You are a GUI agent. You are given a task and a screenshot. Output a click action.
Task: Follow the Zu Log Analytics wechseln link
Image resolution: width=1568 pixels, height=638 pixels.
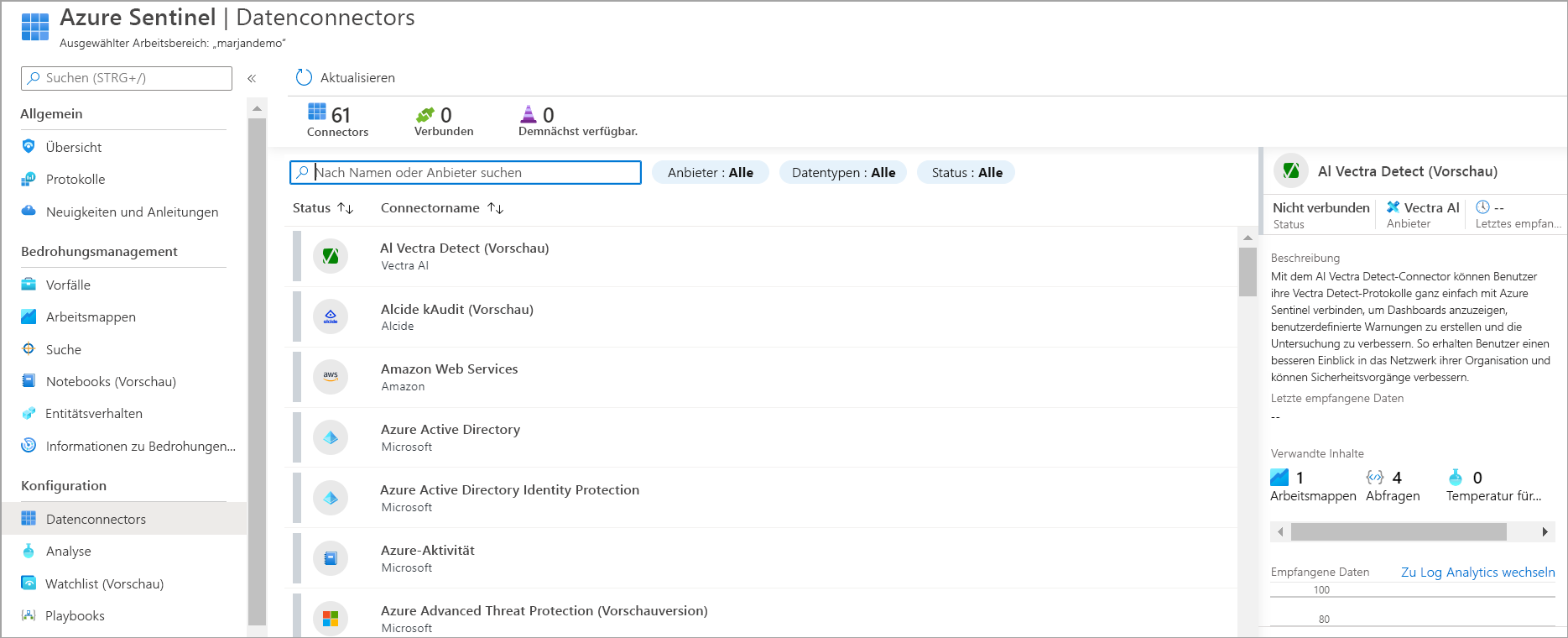coord(1478,572)
